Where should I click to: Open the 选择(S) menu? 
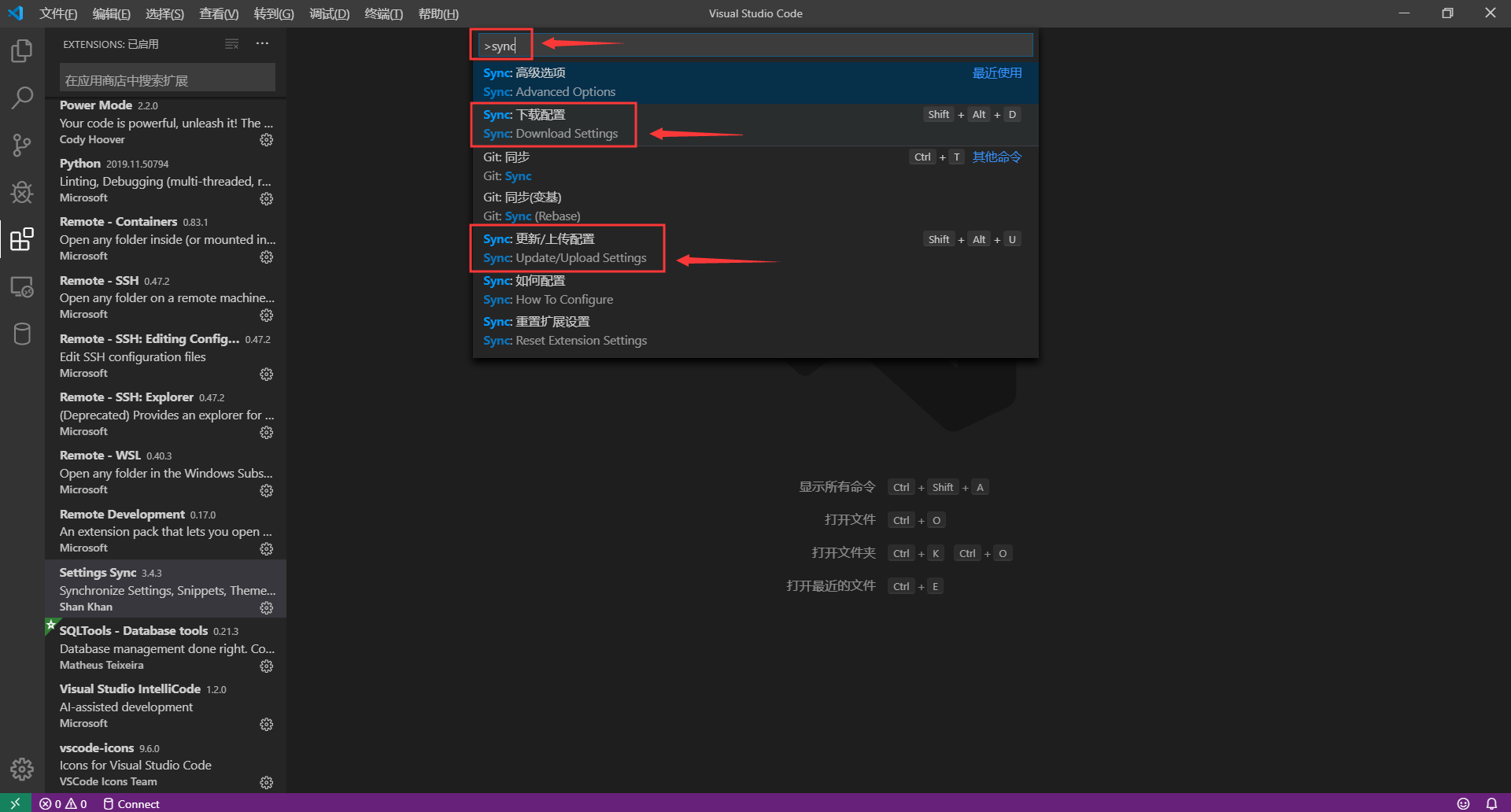[x=164, y=13]
